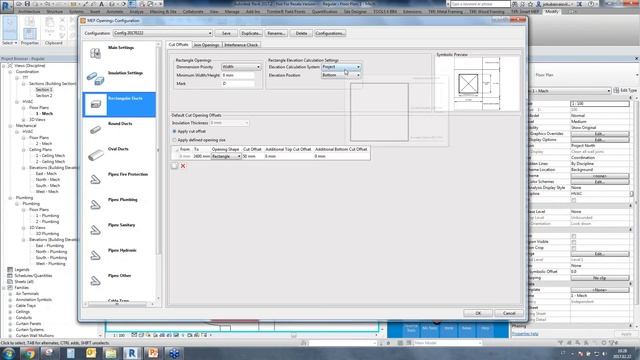The height and width of the screenshot is (360, 640).
Task: Open the Architecture ribbon tab
Action: point(29,12)
